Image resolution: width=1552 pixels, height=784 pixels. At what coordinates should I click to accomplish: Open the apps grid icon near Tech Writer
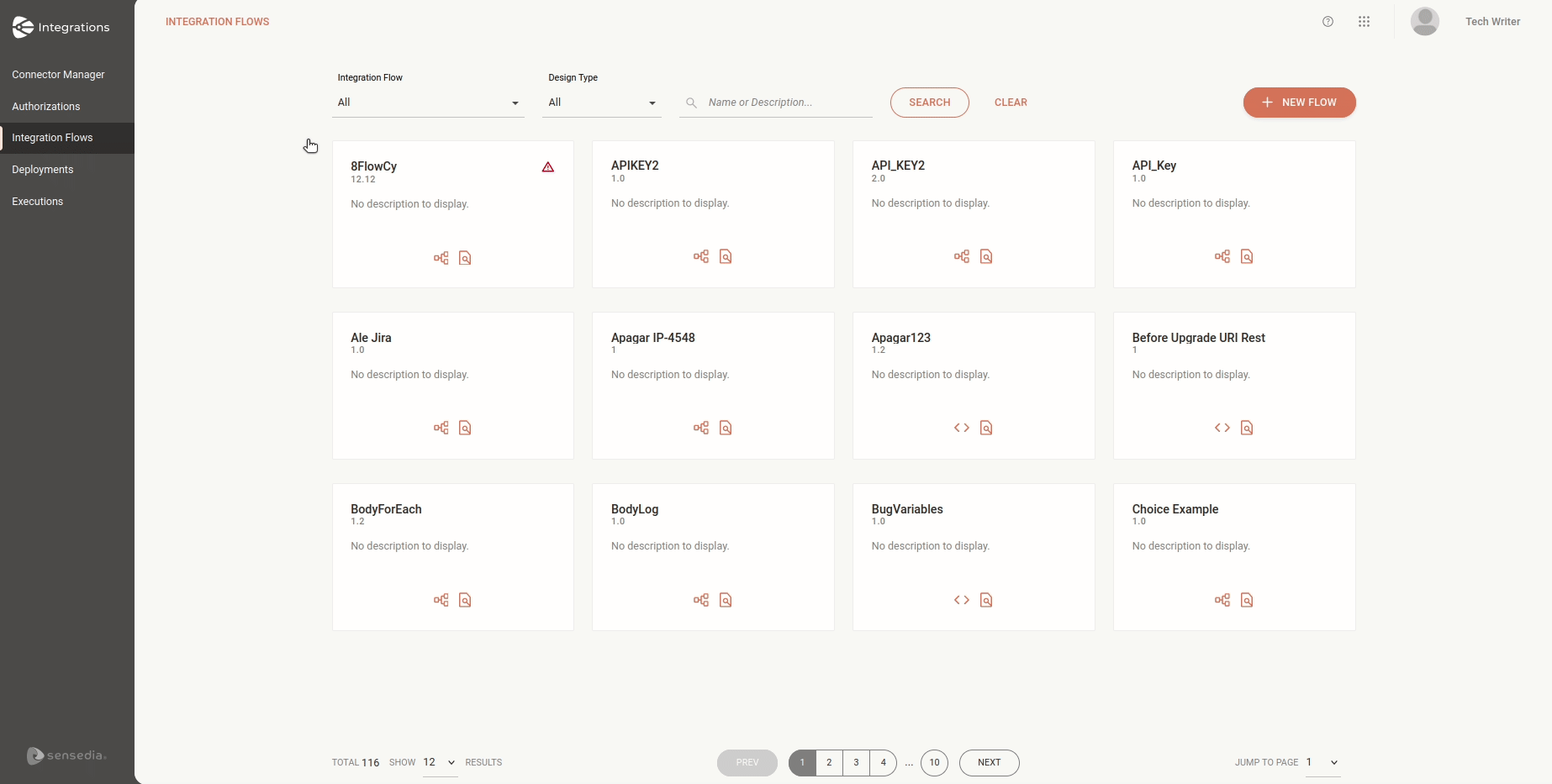tap(1364, 21)
